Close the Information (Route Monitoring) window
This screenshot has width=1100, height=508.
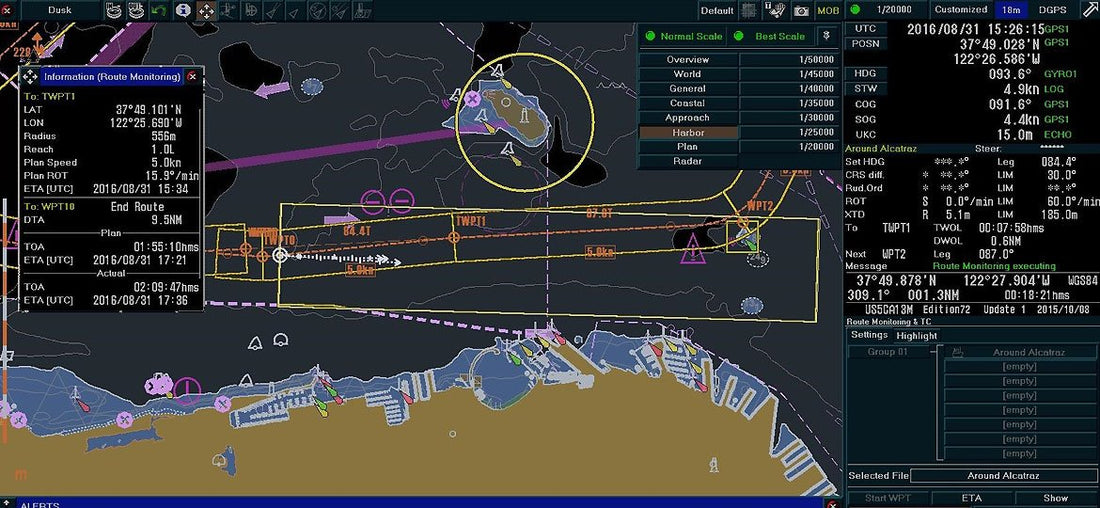tap(193, 76)
